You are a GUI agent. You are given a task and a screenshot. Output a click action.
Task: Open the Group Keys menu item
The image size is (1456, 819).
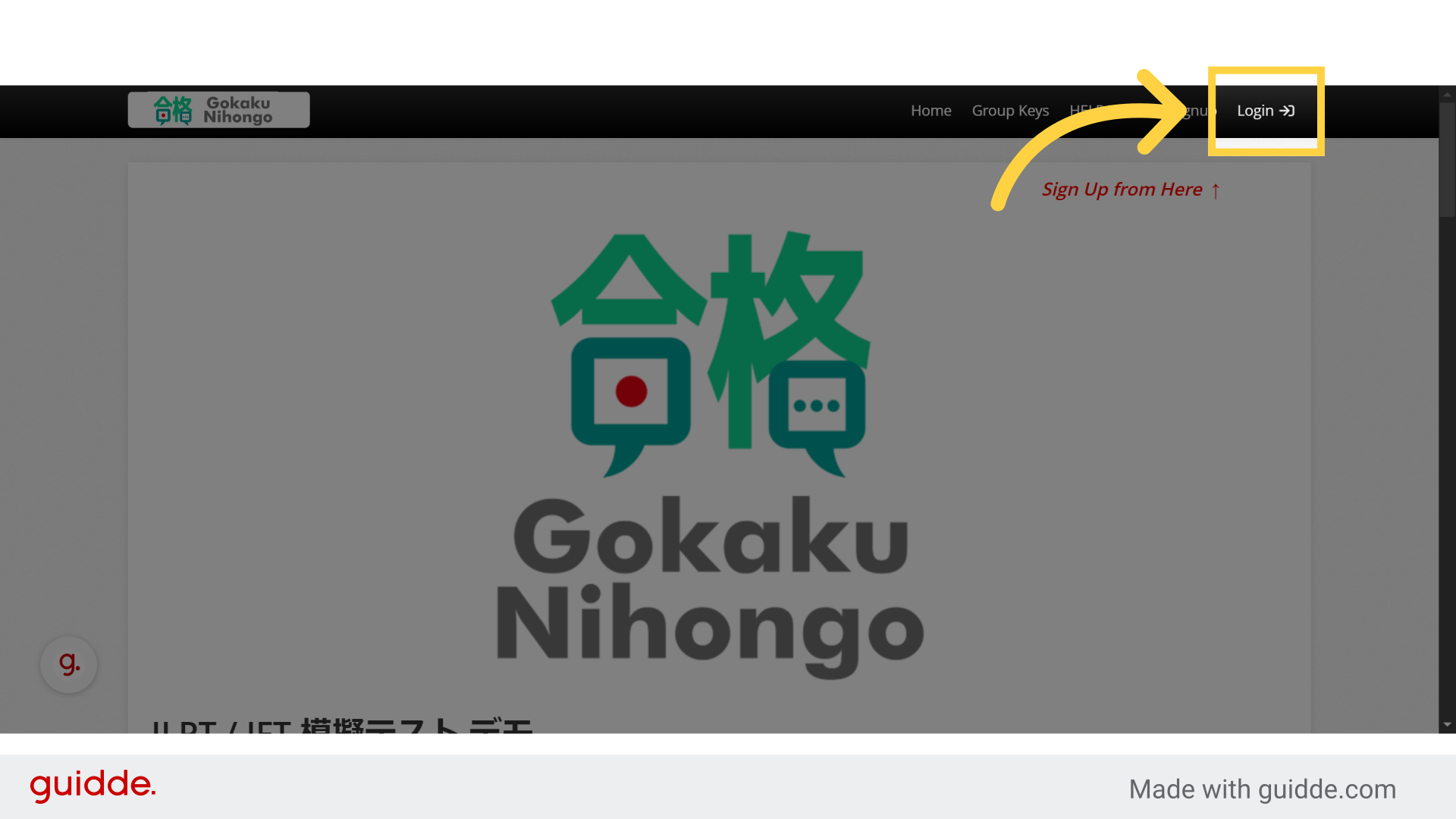pos(1010,111)
